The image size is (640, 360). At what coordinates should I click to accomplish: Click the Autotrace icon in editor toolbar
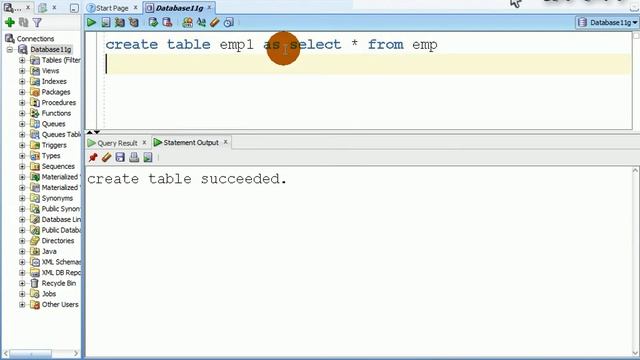tap(120, 22)
